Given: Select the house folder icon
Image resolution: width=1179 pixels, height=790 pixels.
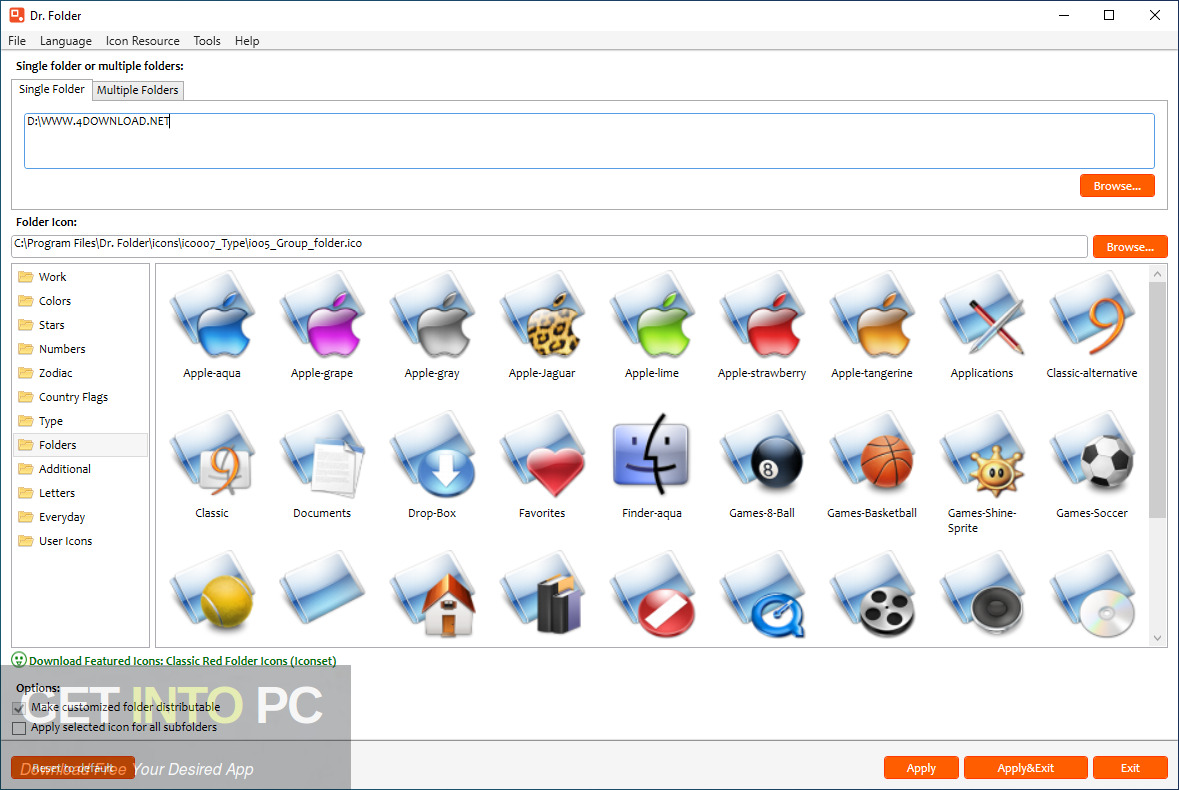Looking at the screenshot, I should point(432,595).
